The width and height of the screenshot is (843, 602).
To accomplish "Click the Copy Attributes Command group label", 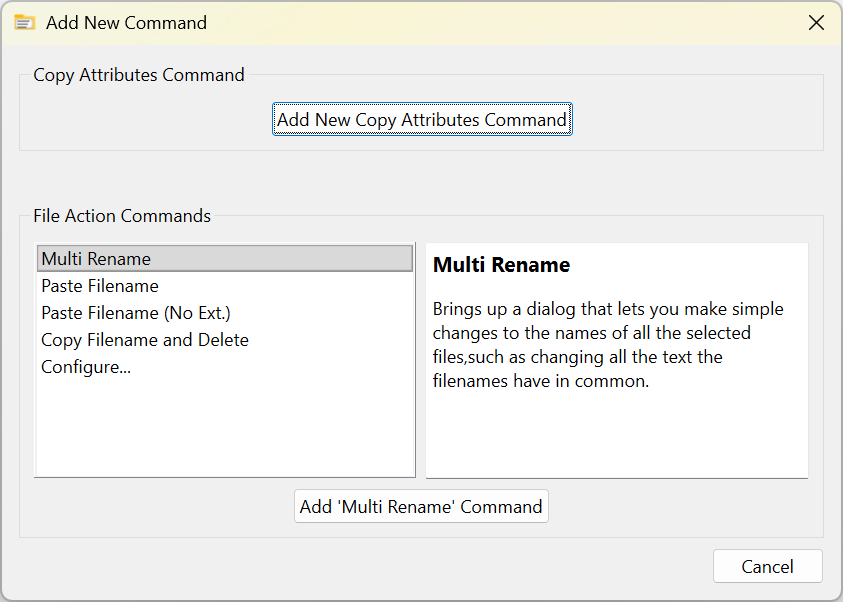I will tap(138, 74).
